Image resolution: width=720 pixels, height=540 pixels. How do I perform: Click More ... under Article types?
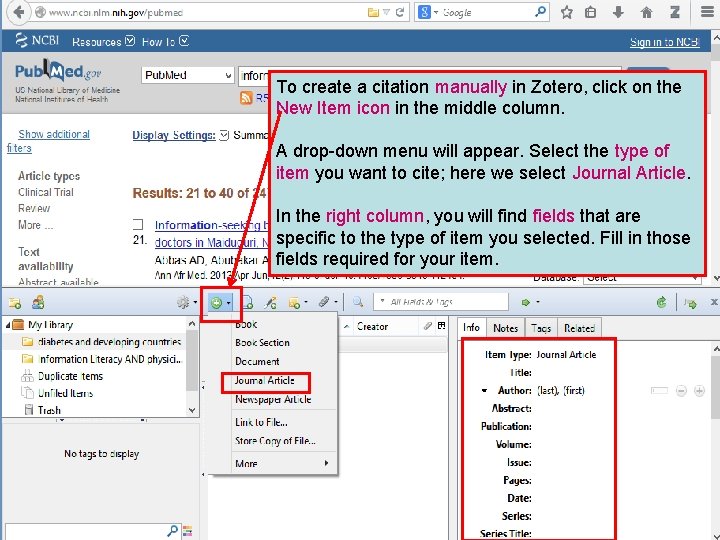(35, 225)
